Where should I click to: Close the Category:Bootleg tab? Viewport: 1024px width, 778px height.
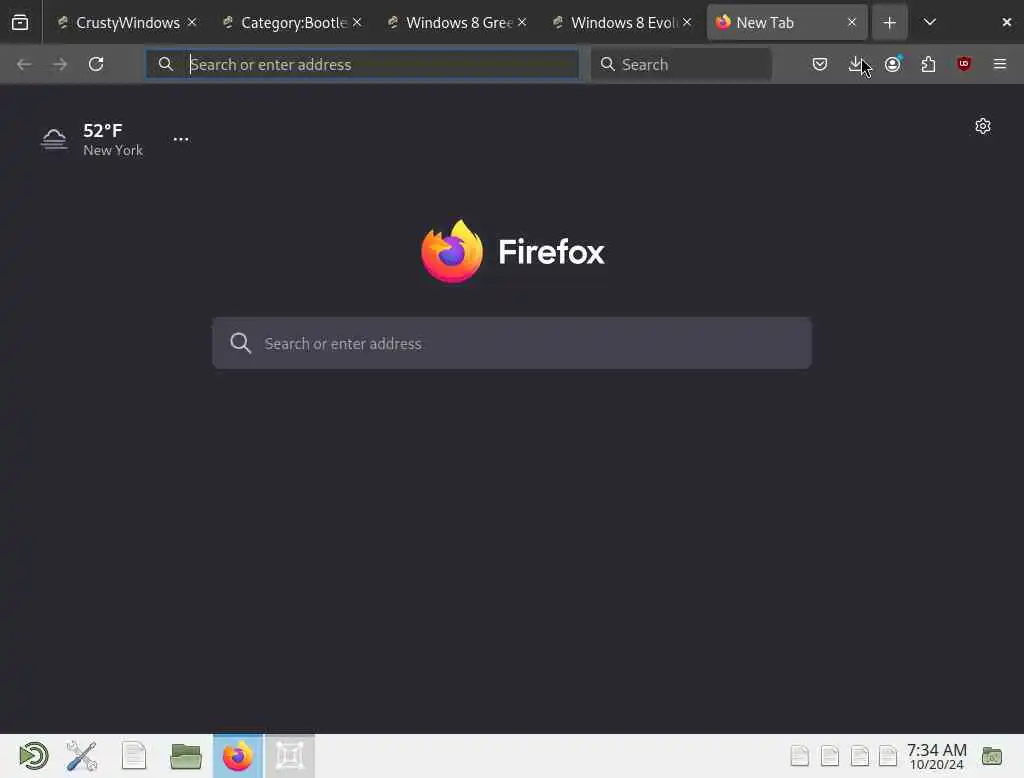357,22
